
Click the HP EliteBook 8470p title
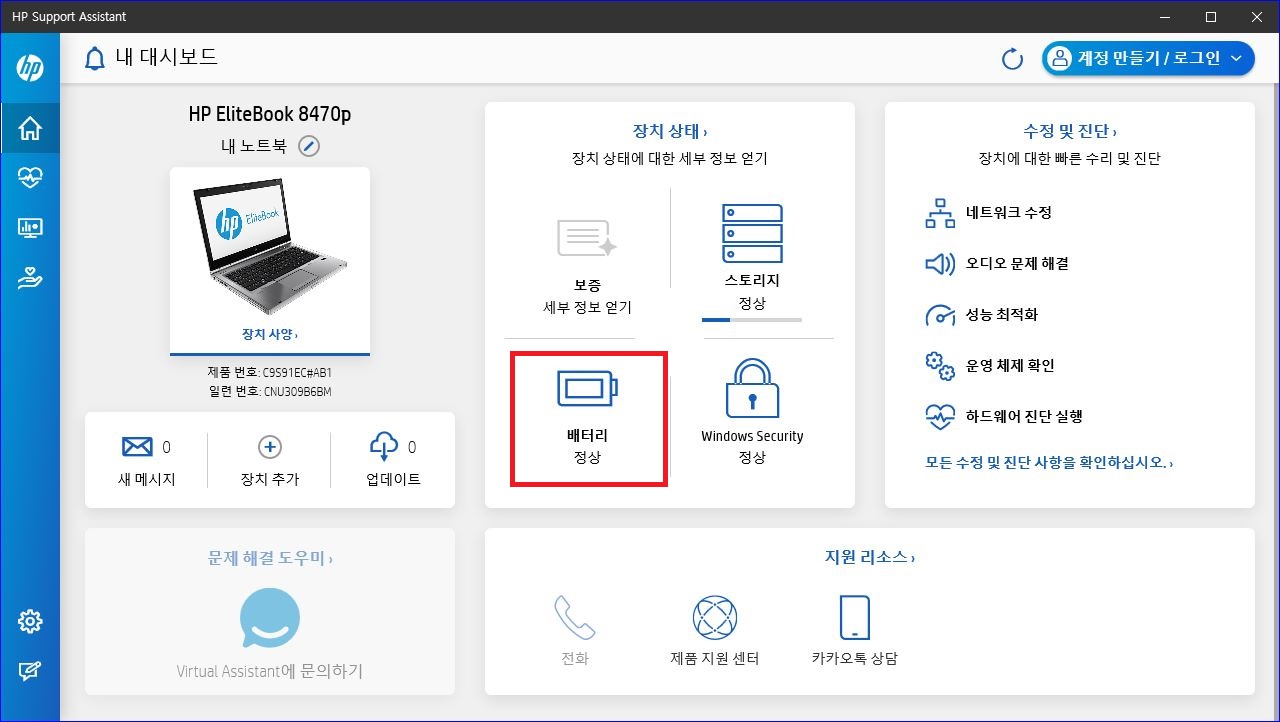tap(270, 114)
